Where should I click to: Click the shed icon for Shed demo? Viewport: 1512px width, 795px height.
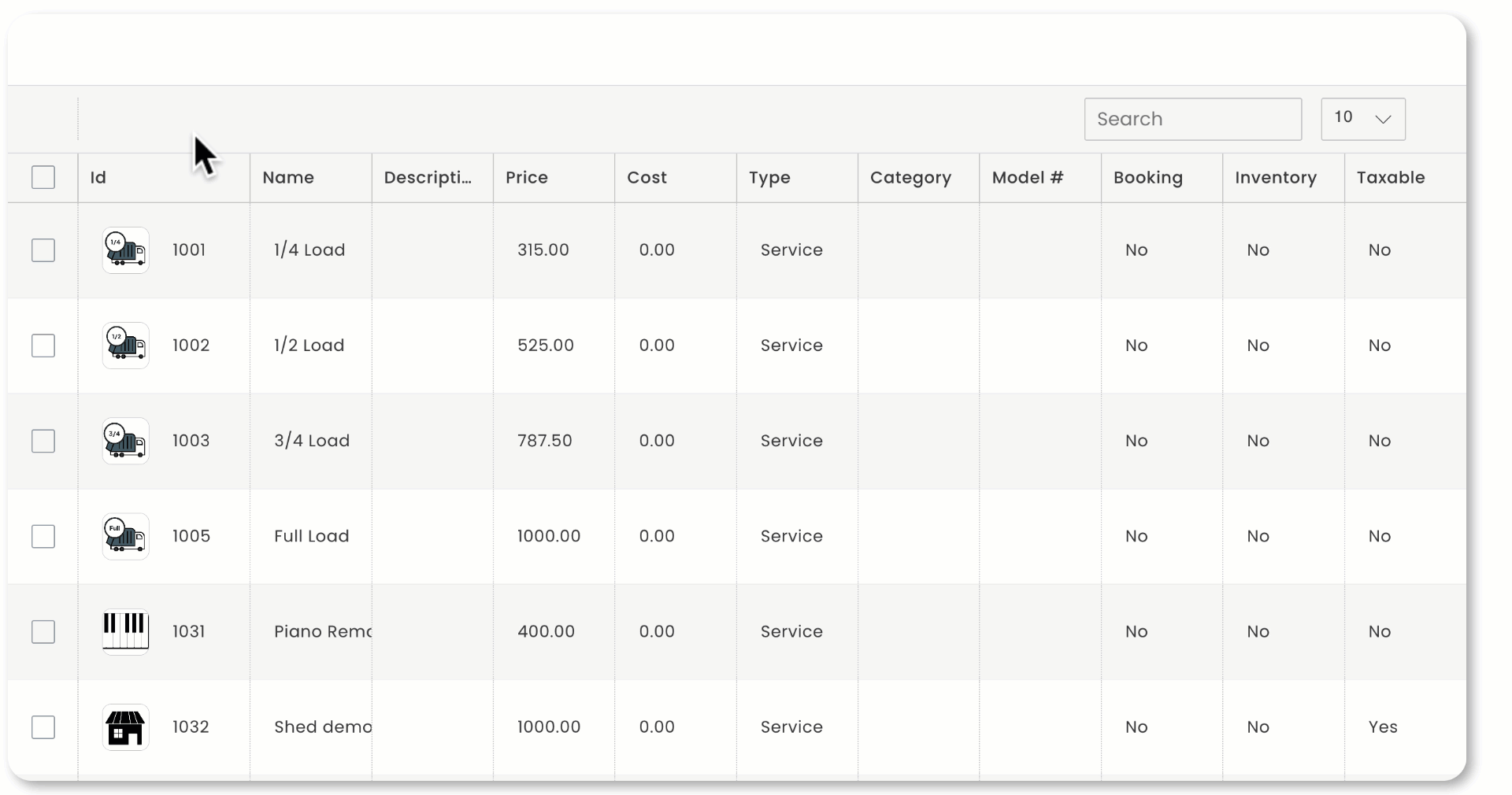tap(125, 727)
